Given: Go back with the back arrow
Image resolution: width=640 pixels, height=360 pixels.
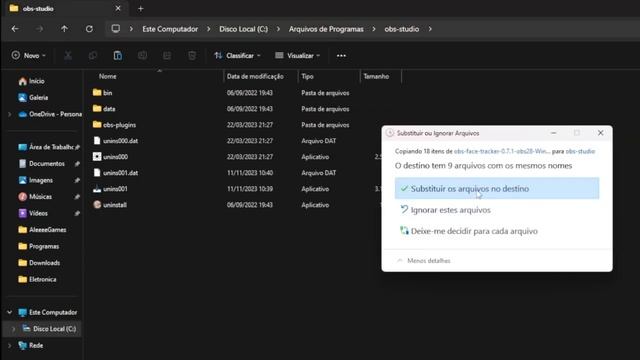Looking at the screenshot, I should (x=15, y=29).
